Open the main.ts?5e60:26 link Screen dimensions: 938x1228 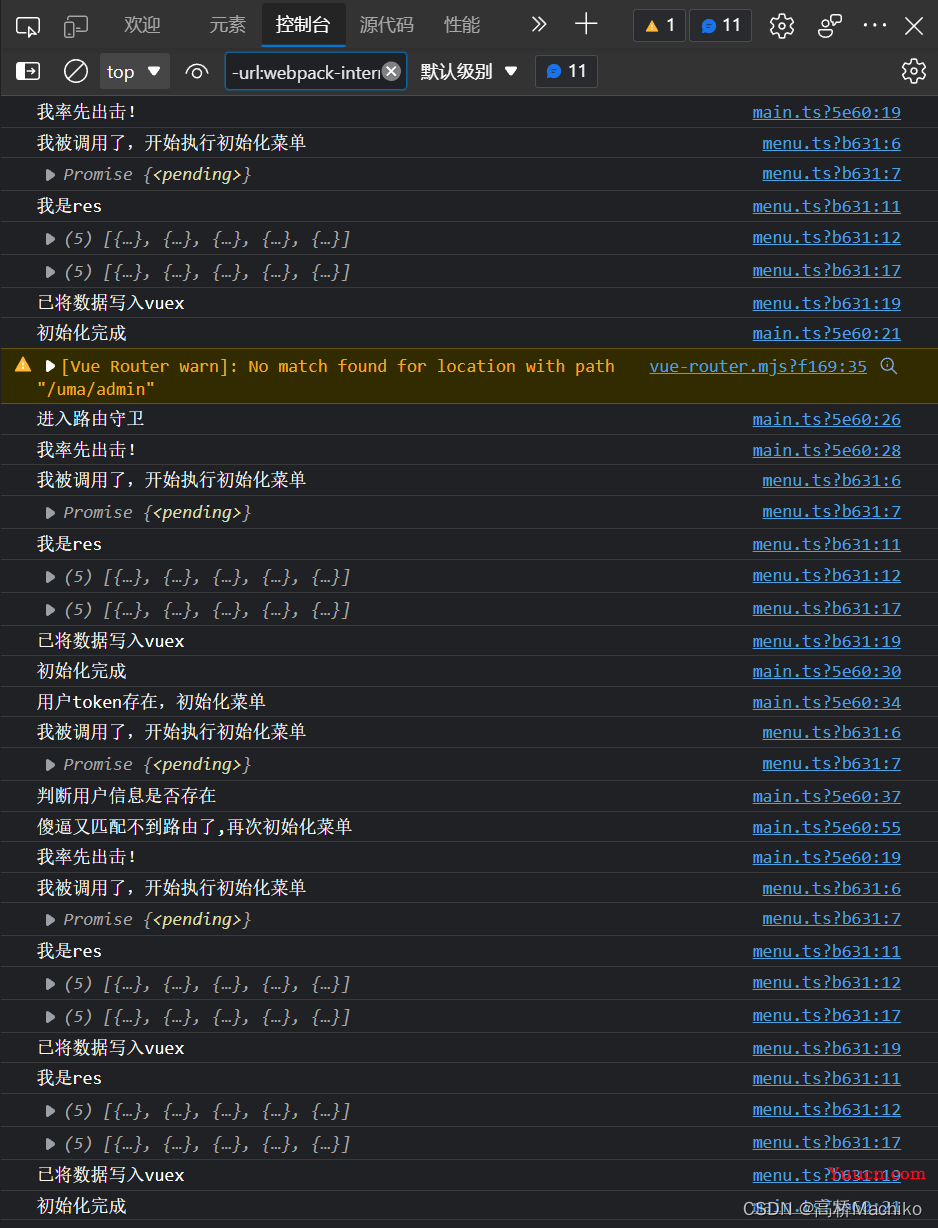click(826, 419)
